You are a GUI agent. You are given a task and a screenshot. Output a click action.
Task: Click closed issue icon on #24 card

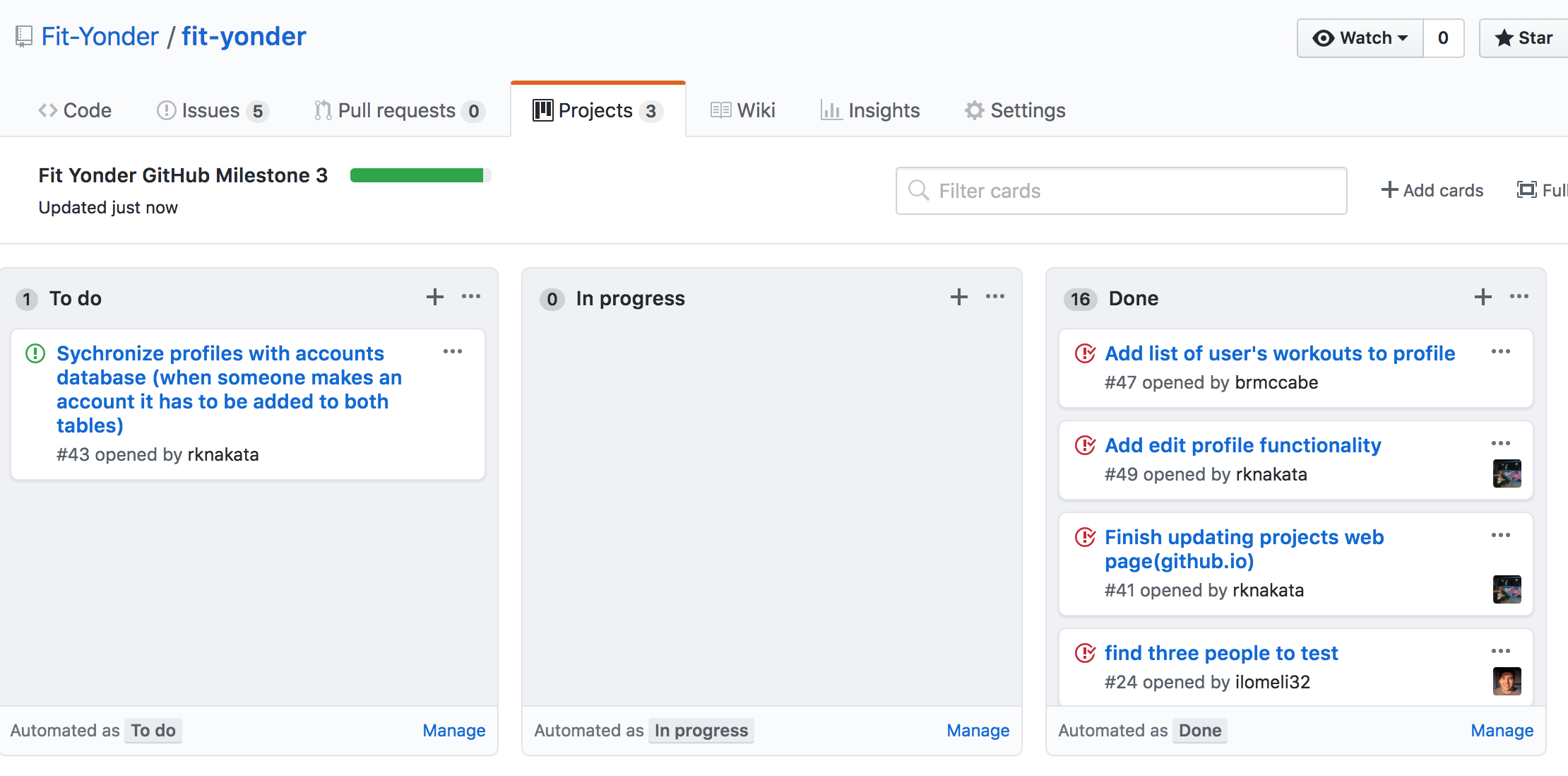[x=1085, y=653]
